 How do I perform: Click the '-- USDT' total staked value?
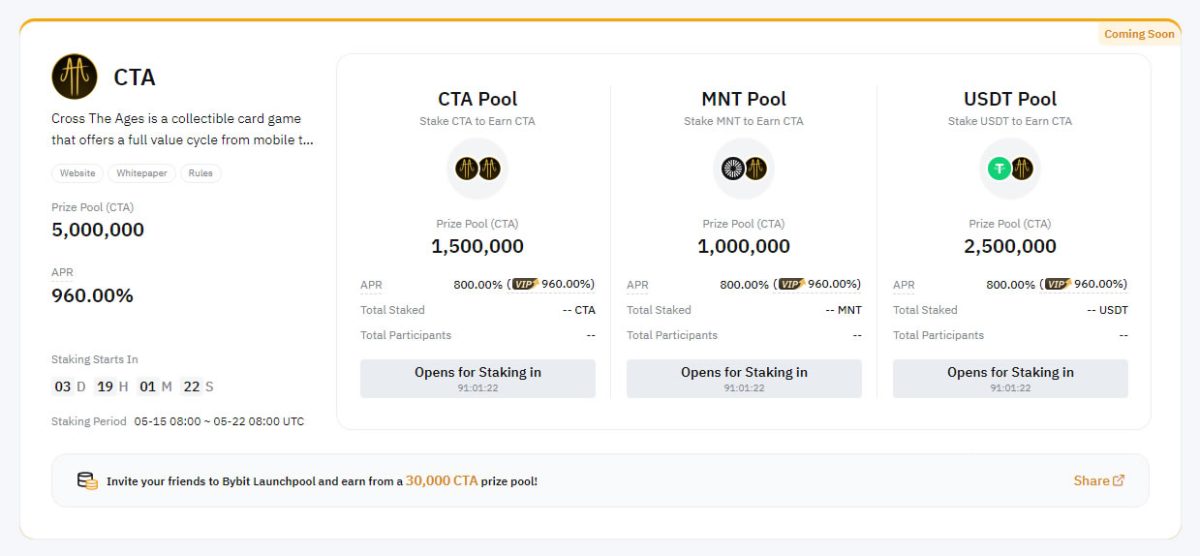tap(1108, 310)
